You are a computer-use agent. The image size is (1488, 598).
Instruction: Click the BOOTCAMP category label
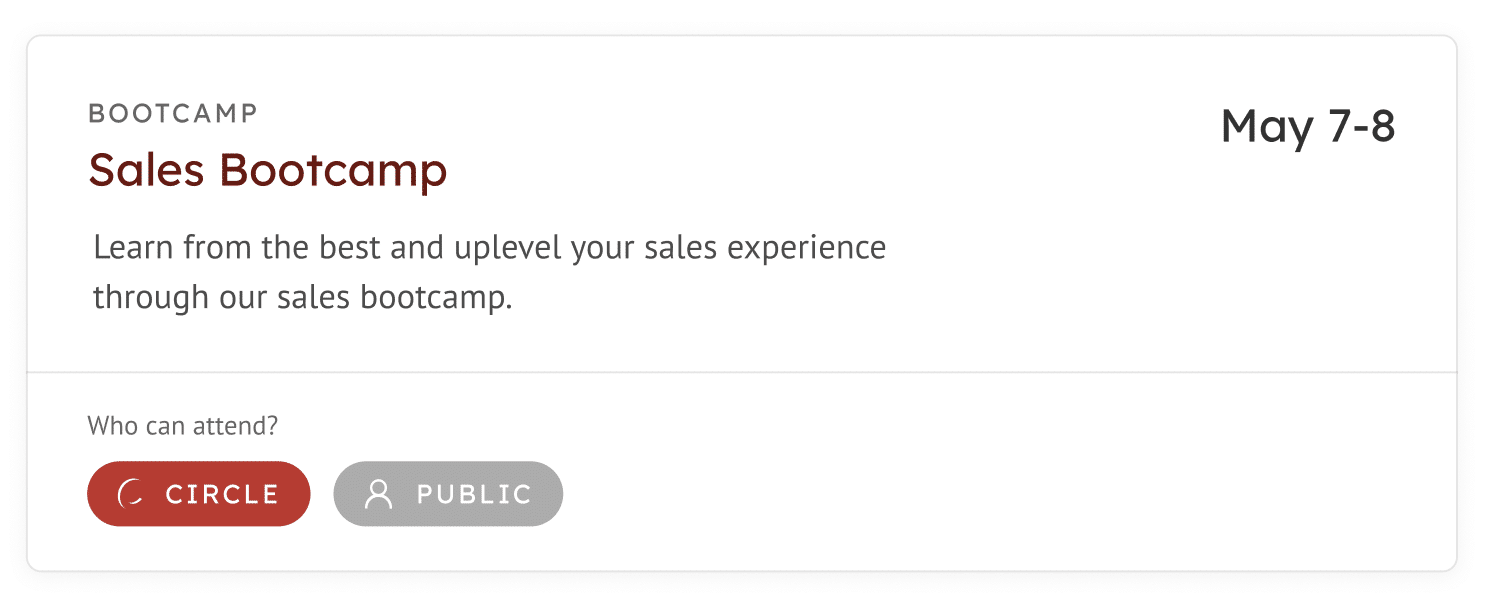(x=173, y=114)
